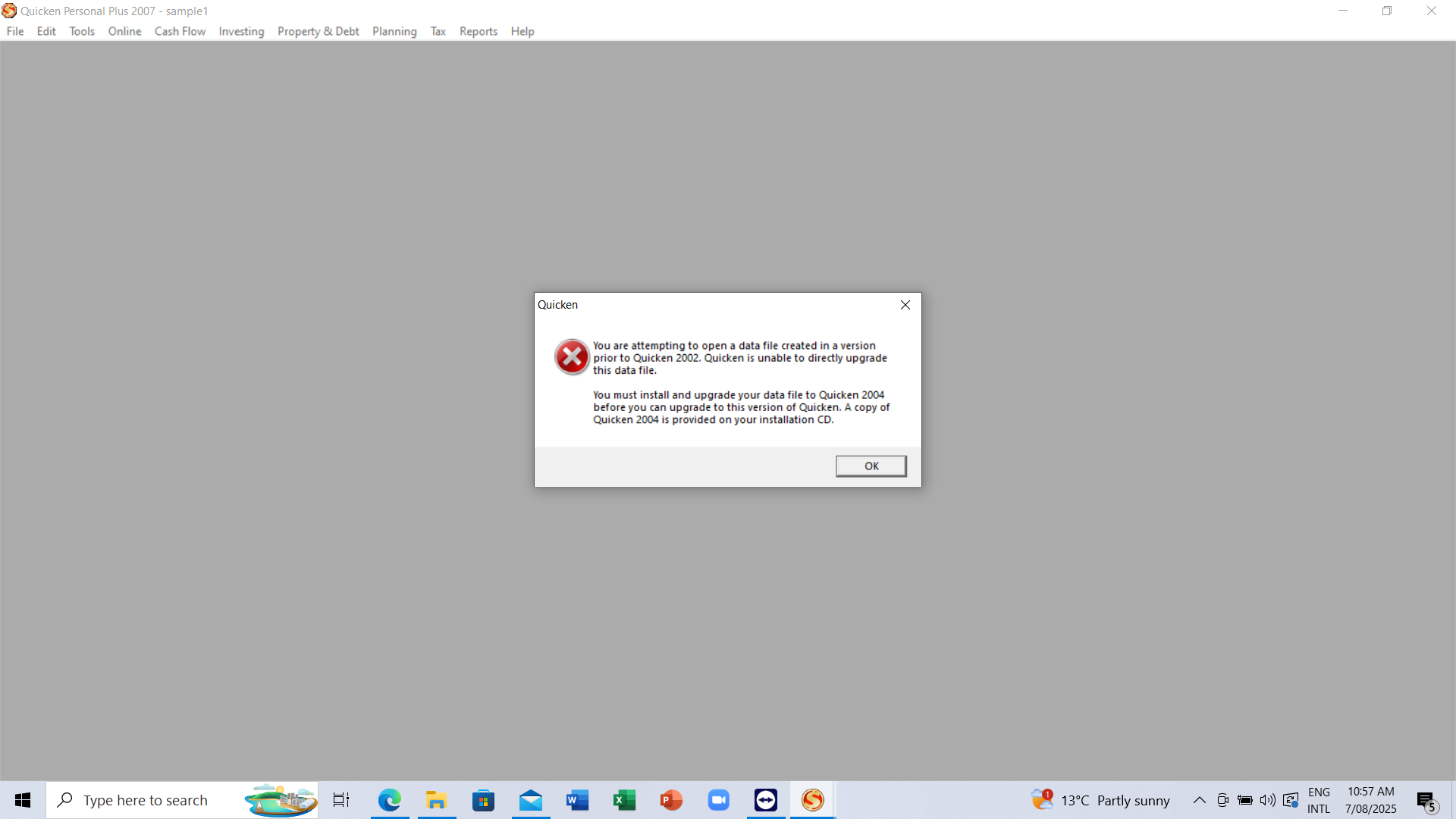Image resolution: width=1456 pixels, height=819 pixels.
Task: Switch to Quicken via its taskbar icon
Action: pos(813,800)
